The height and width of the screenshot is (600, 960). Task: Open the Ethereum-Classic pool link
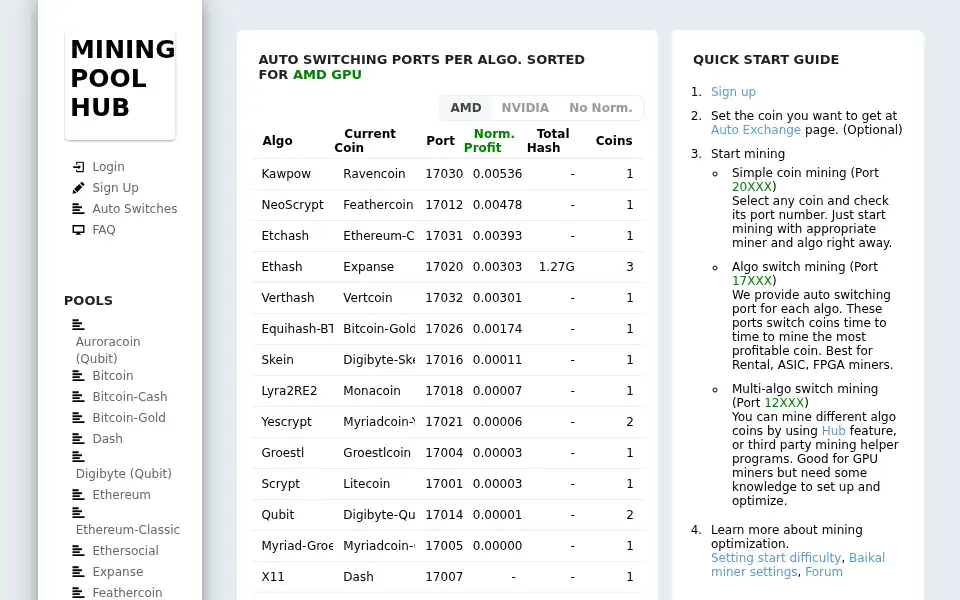point(128,530)
